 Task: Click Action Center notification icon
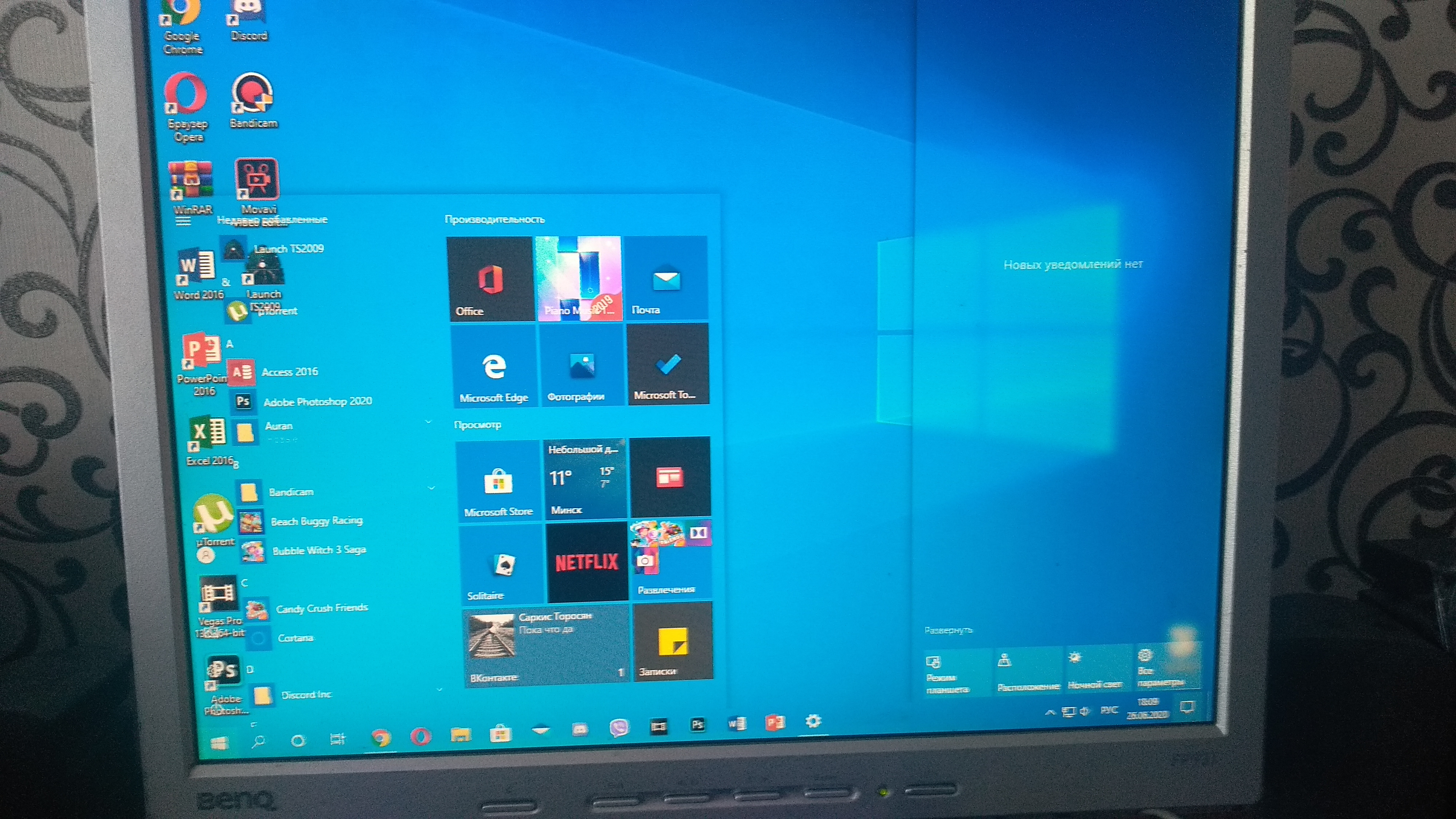coord(1187,707)
